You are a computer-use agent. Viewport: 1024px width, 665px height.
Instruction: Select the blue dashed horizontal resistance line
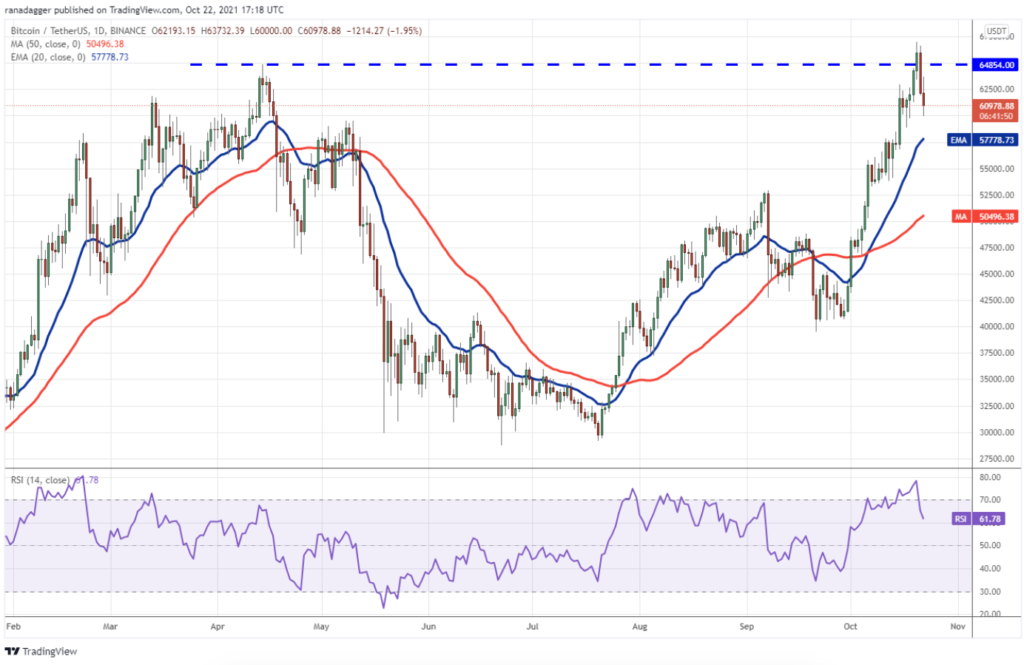(500, 65)
